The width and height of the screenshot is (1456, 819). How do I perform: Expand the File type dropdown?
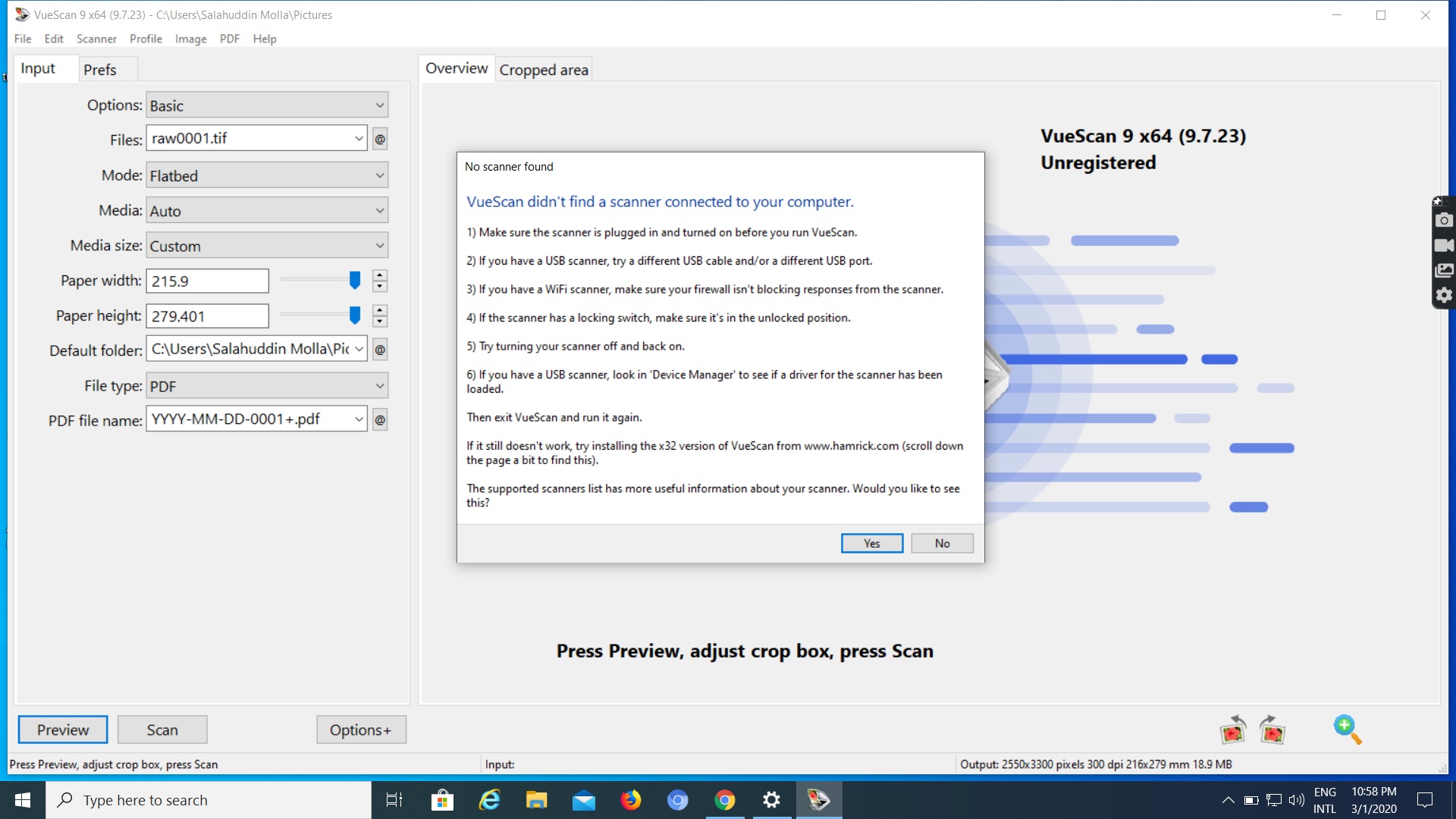[x=378, y=385]
